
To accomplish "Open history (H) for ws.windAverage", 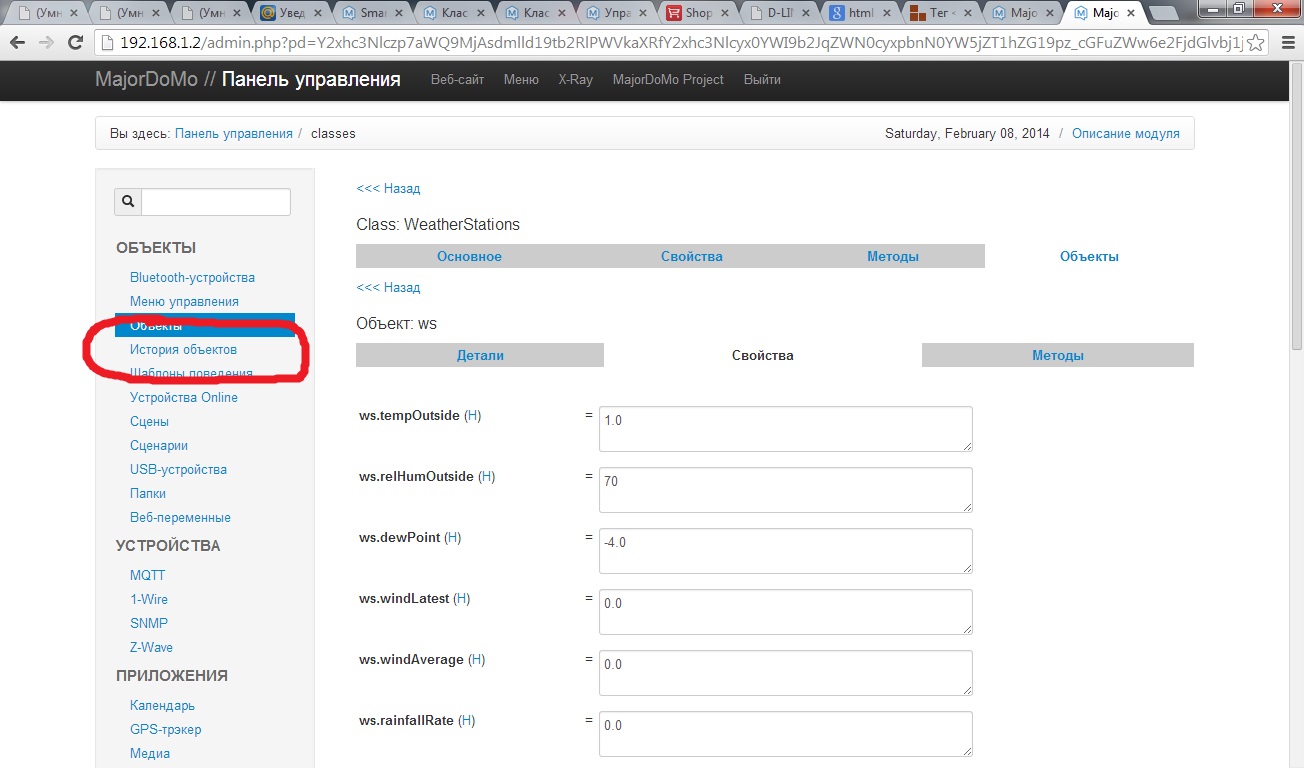I will coord(477,659).
